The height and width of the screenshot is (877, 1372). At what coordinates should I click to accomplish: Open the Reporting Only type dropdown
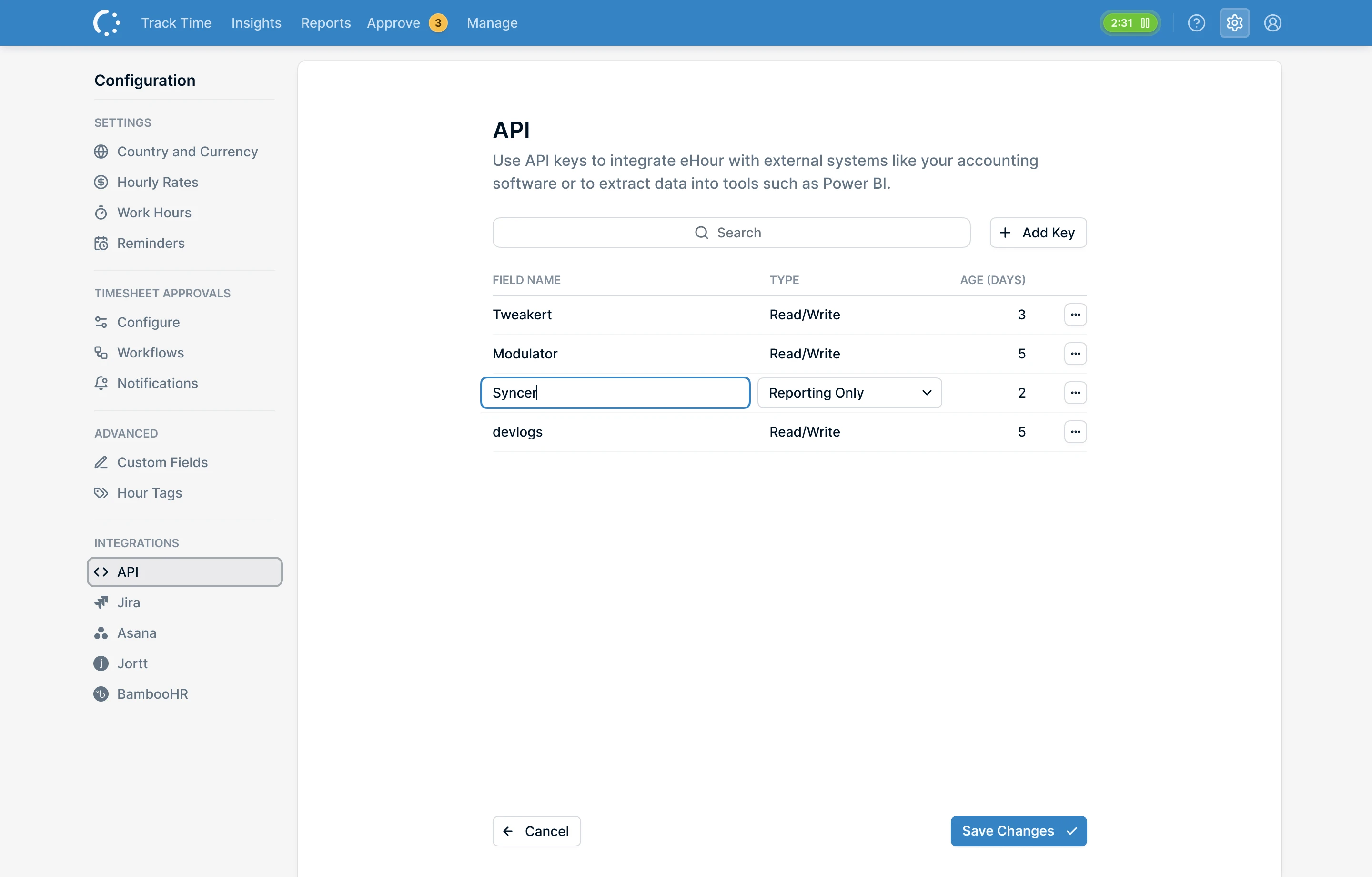(x=849, y=393)
